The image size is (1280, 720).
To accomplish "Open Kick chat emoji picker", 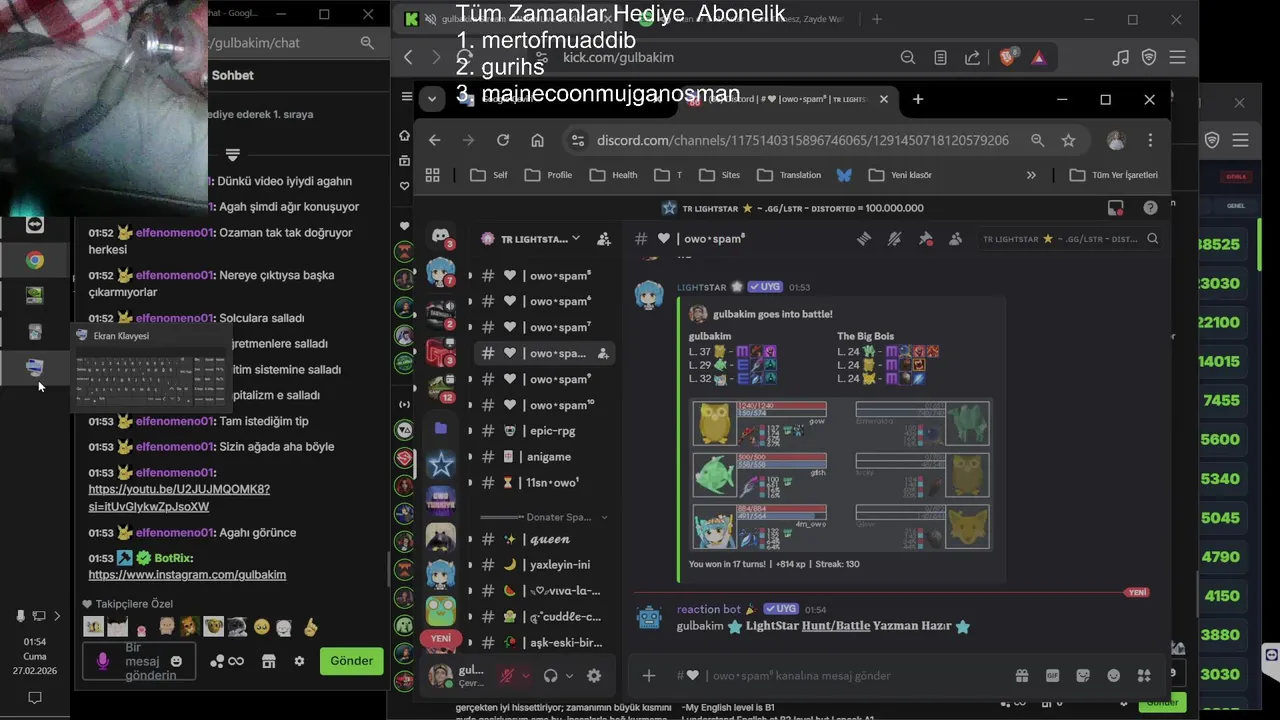I will [176, 661].
